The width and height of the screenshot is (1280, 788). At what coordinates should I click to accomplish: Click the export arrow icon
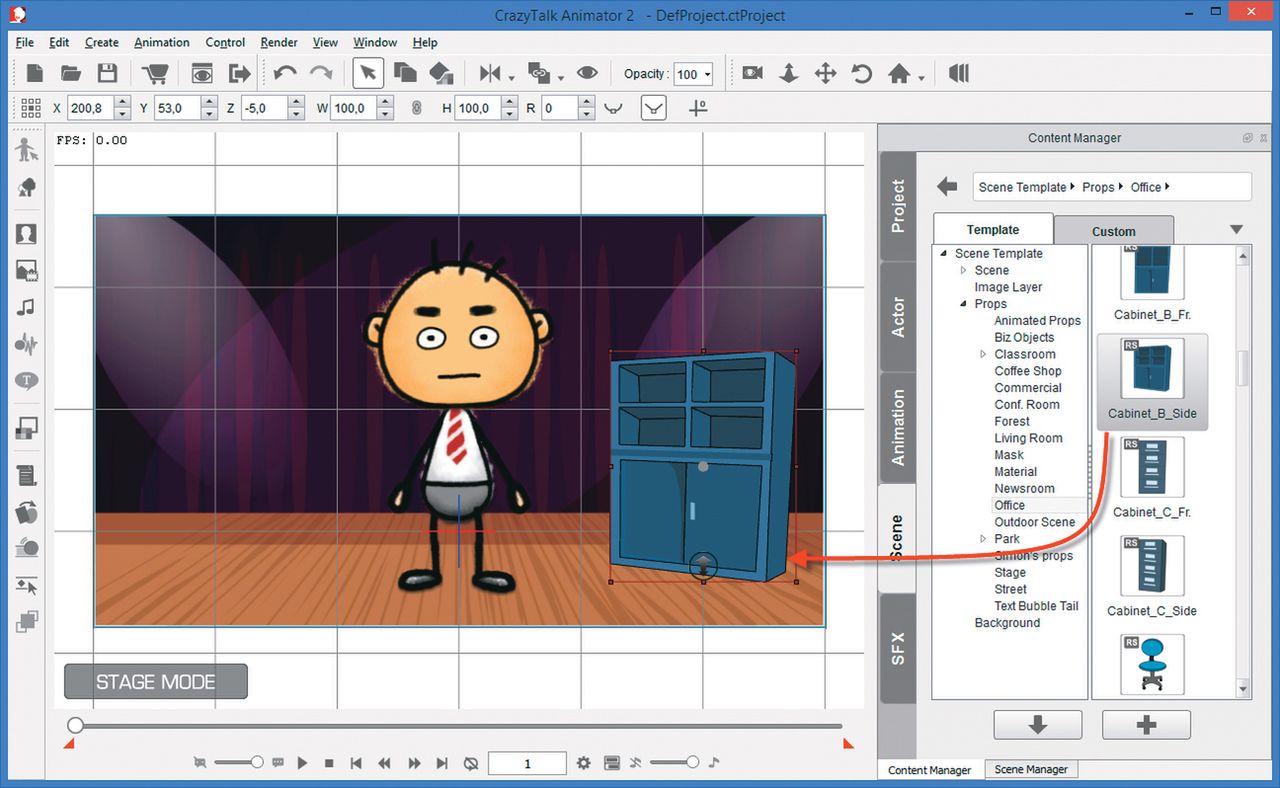239,73
